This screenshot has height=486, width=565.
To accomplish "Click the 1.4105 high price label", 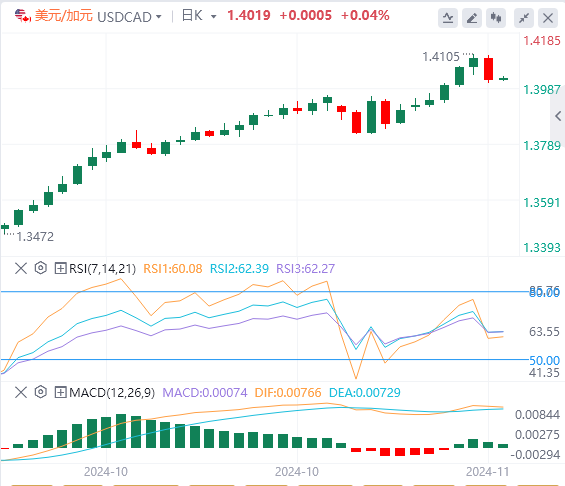I will point(441,57).
